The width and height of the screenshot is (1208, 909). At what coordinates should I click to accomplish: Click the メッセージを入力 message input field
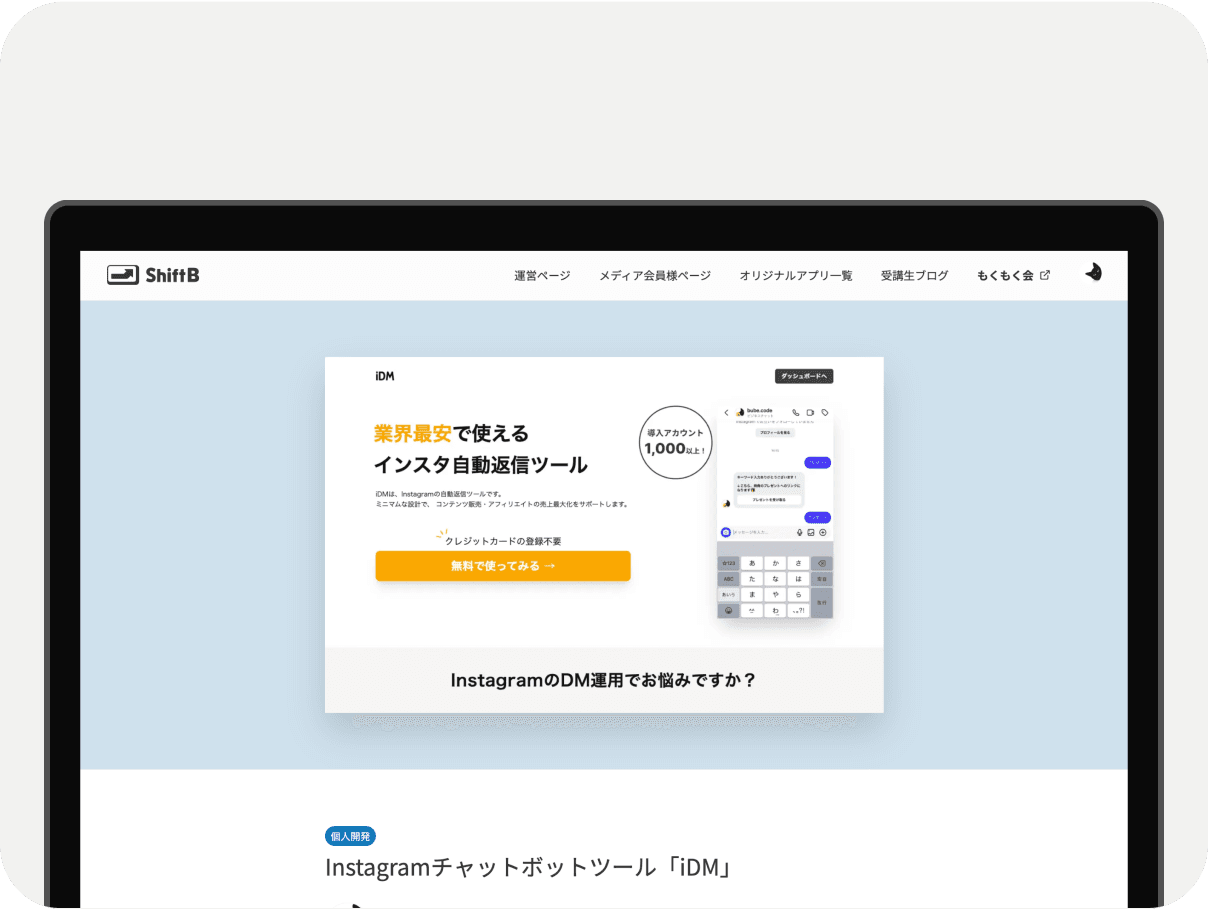751,532
